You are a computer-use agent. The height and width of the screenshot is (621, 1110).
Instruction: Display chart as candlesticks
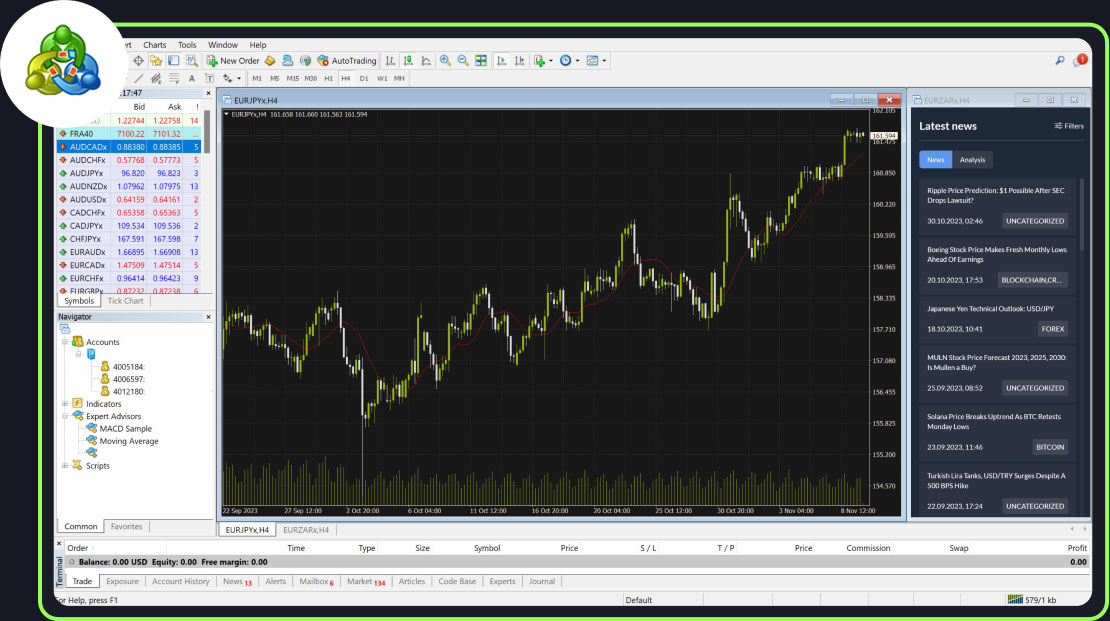click(x=409, y=60)
